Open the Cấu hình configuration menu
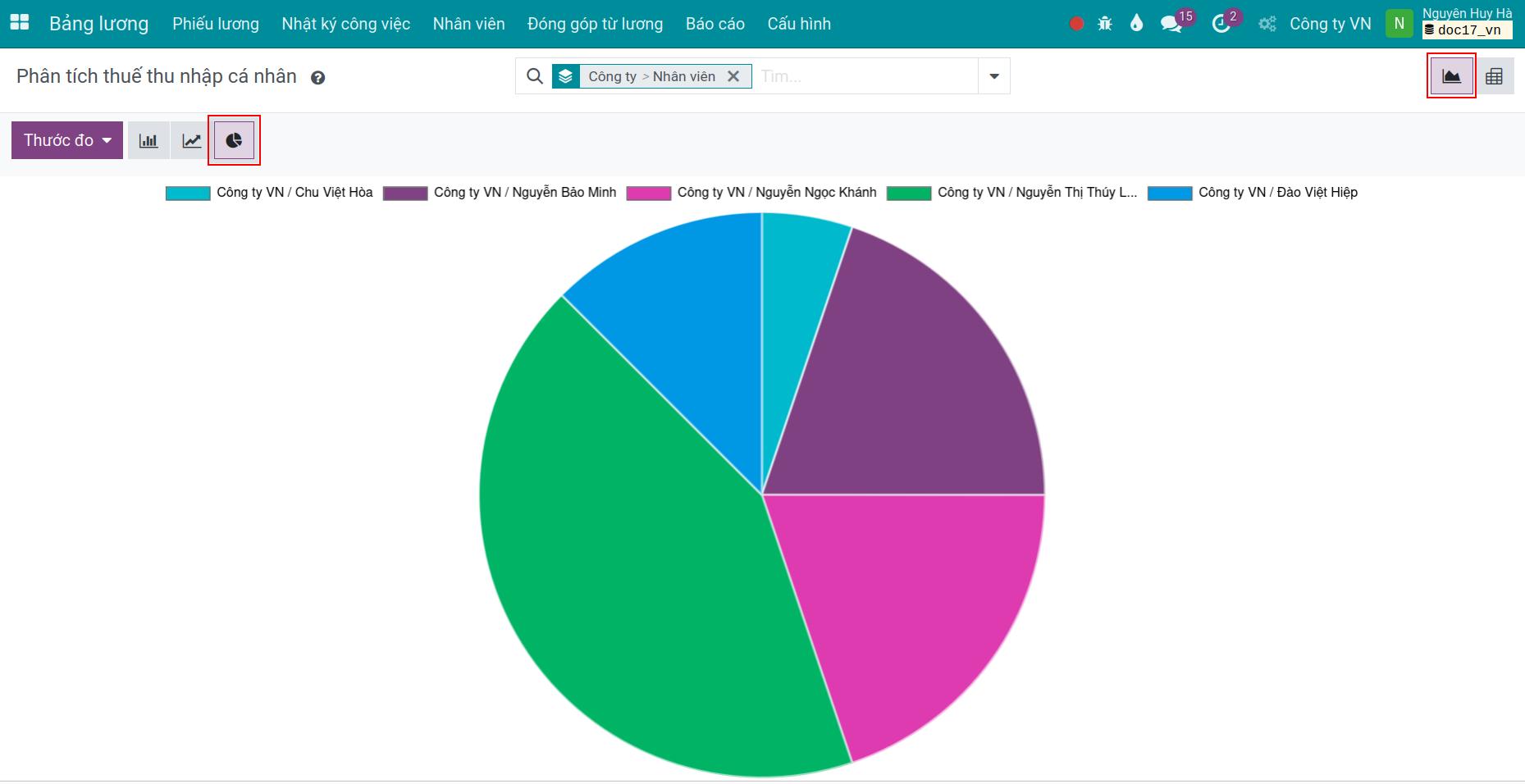The width and height of the screenshot is (1525, 784). coord(798,24)
